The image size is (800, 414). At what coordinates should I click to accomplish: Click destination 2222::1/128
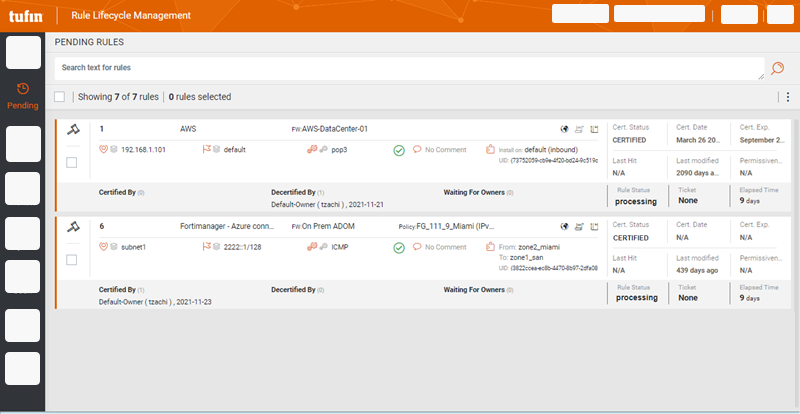[243, 247]
